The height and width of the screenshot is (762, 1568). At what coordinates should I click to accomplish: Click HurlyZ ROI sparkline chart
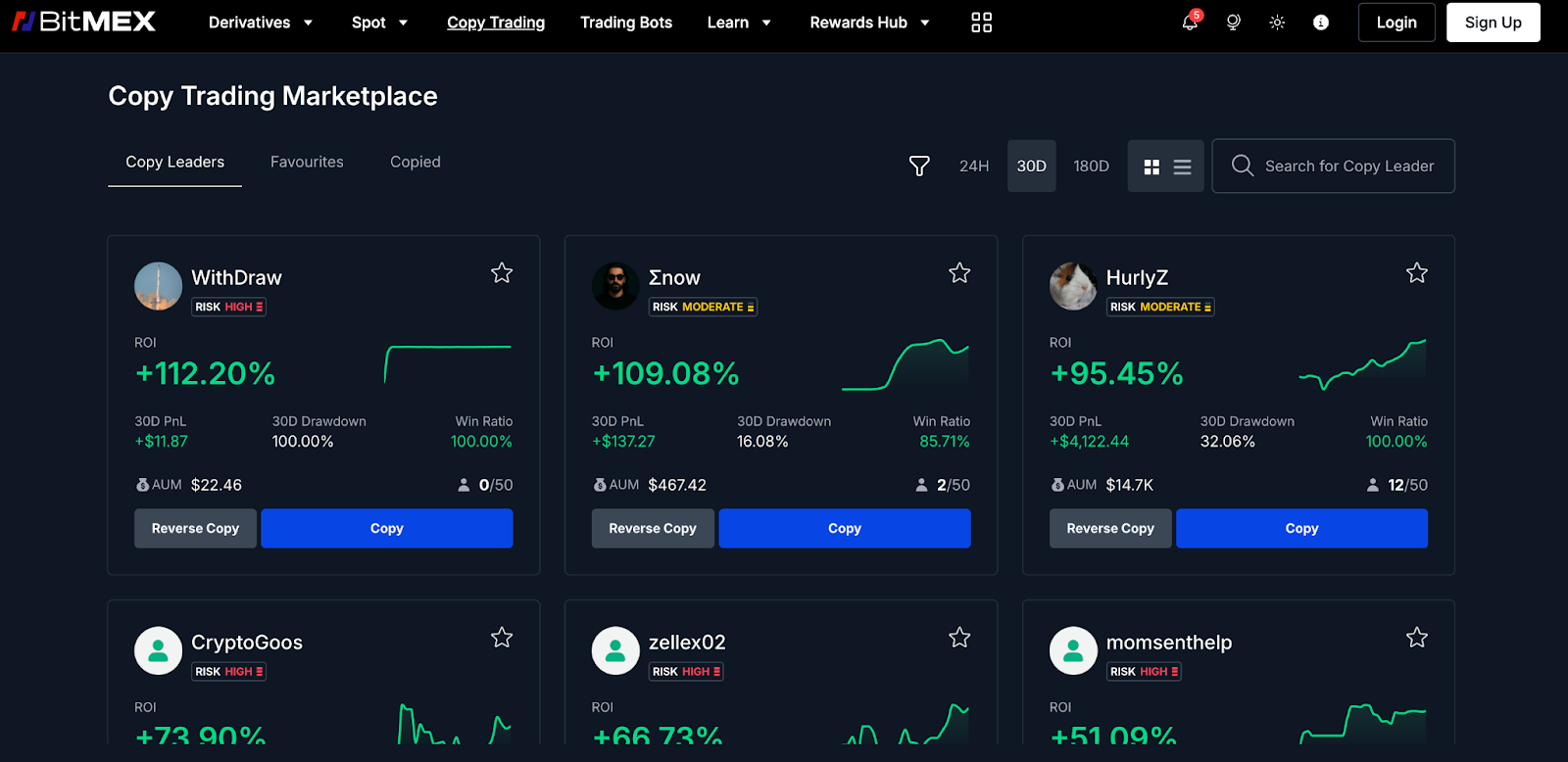pos(1362,364)
